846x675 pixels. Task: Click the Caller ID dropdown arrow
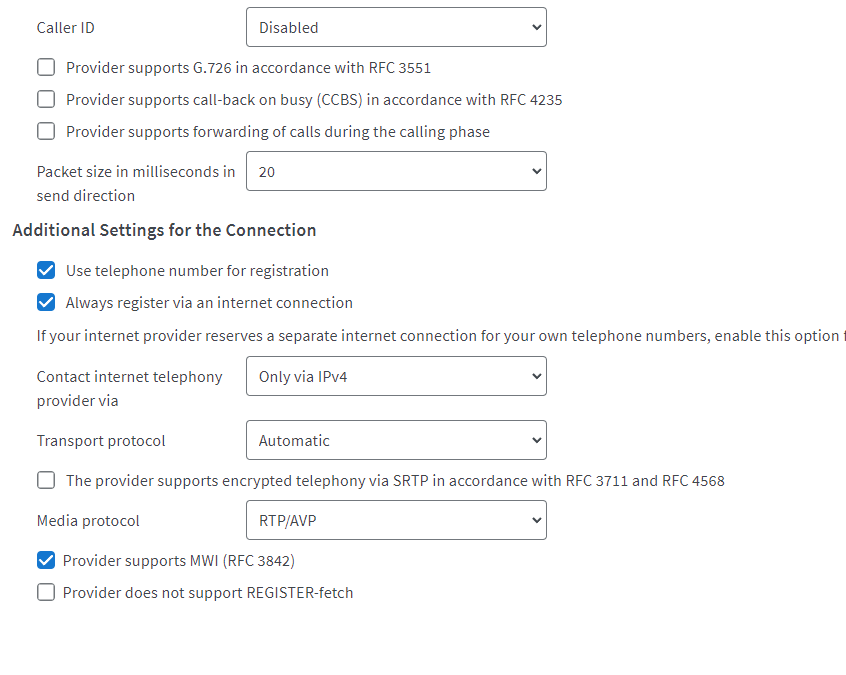pos(536,28)
